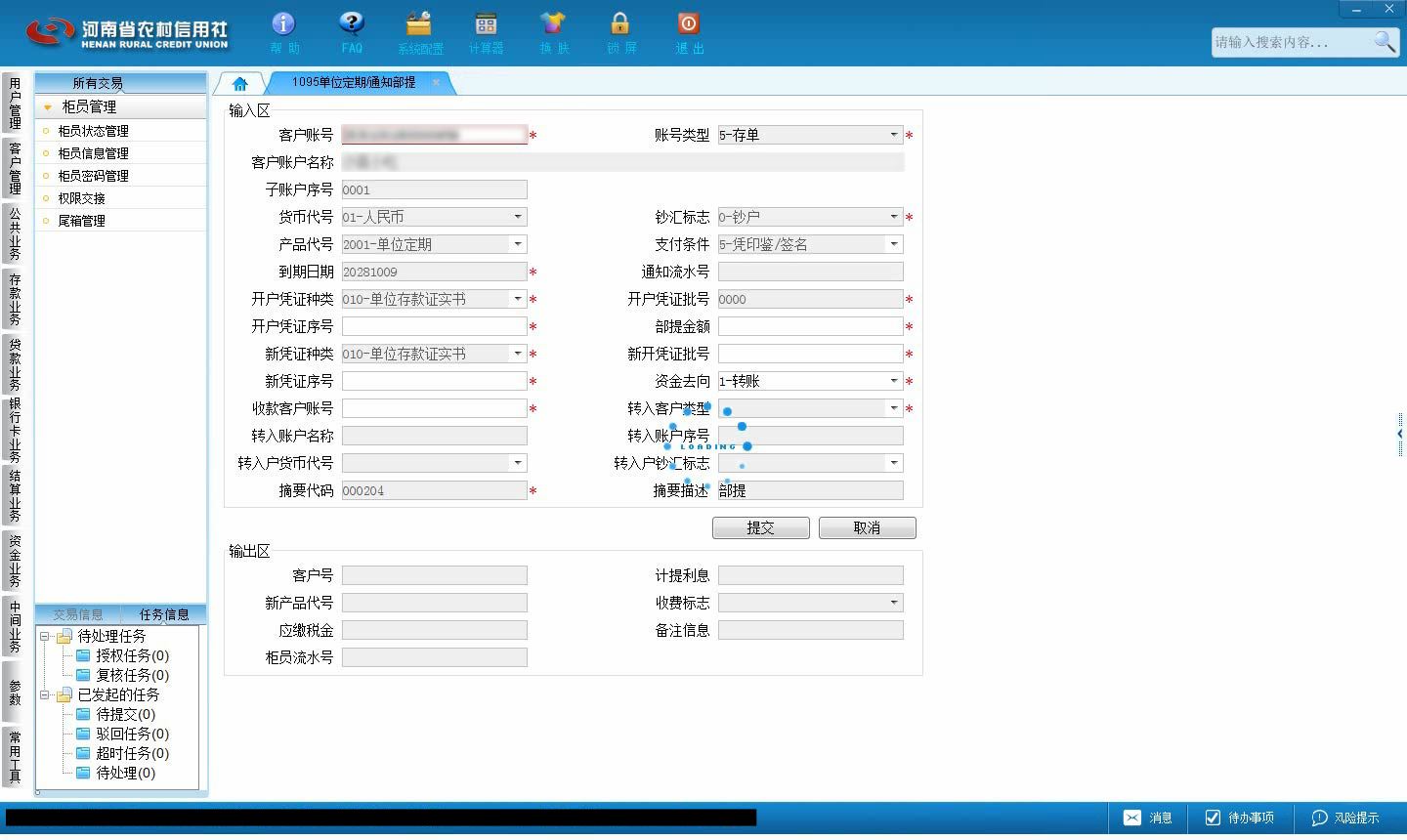Open the 收费标志 dropdown
Image resolution: width=1407 pixels, height=840 pixels.
(893, 603)
